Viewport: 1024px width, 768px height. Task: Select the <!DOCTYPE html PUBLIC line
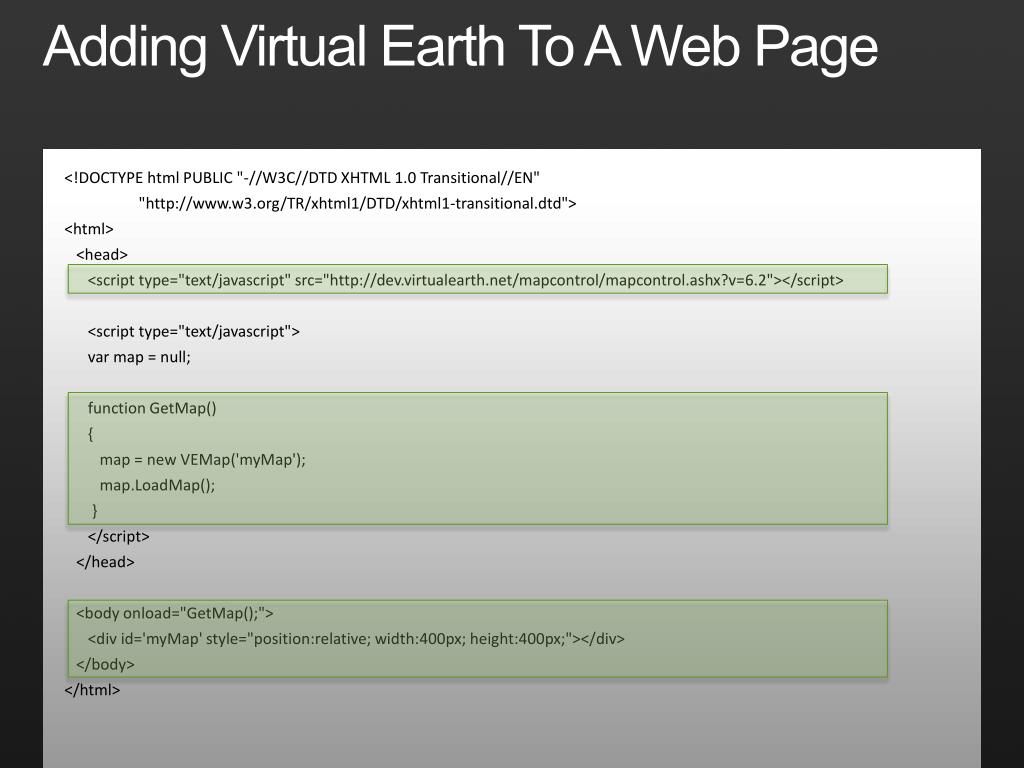pos(302,178)
